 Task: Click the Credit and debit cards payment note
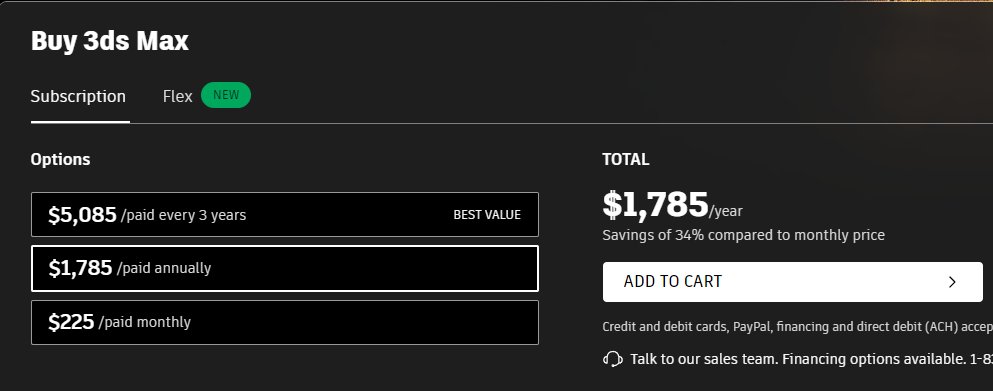click(798, 327)
